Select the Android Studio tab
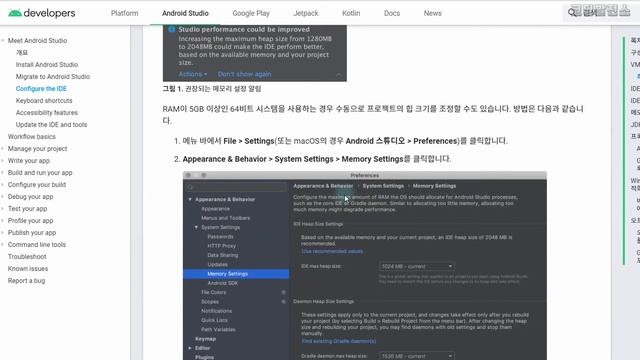Viewport: 640px width, 360px height. coord(185,13)
